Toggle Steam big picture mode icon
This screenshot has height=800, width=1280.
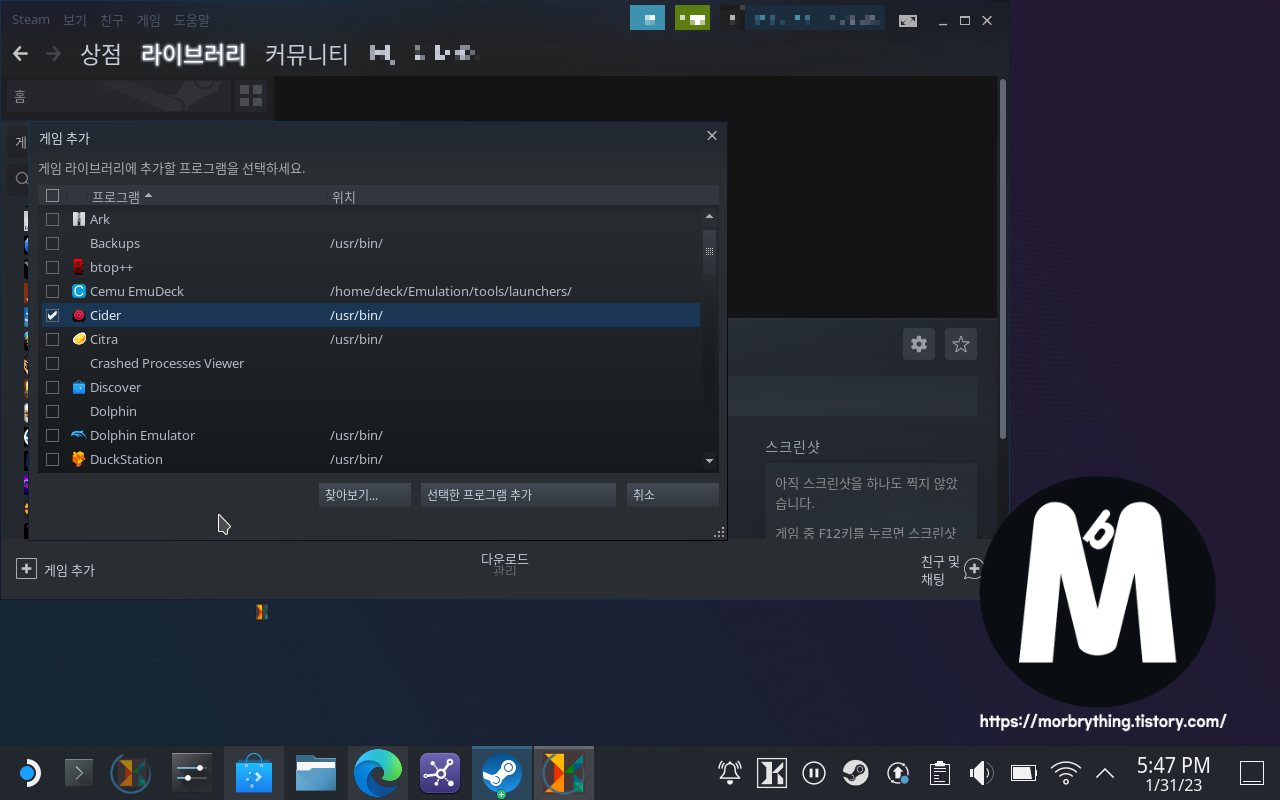908,20
